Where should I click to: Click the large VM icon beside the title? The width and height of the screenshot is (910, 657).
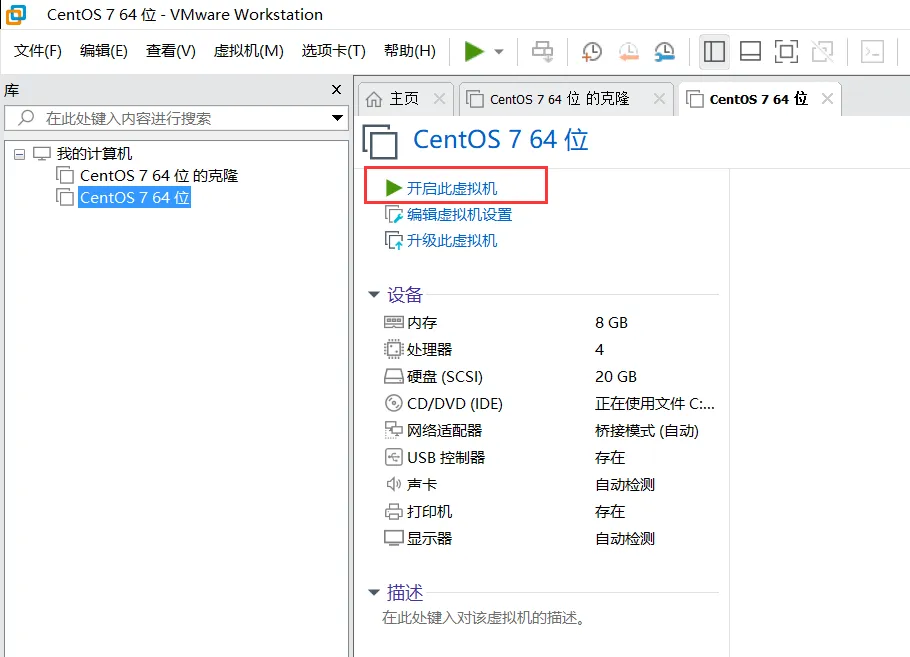point(380,141)
